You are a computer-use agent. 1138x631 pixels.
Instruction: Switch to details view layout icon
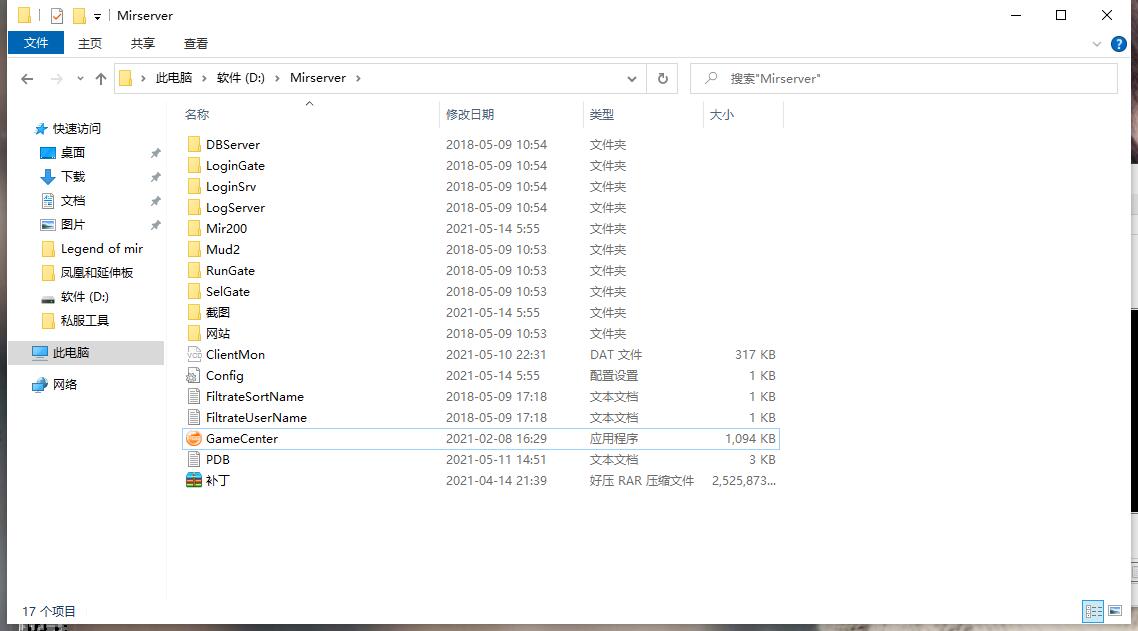coord(1093,611)
